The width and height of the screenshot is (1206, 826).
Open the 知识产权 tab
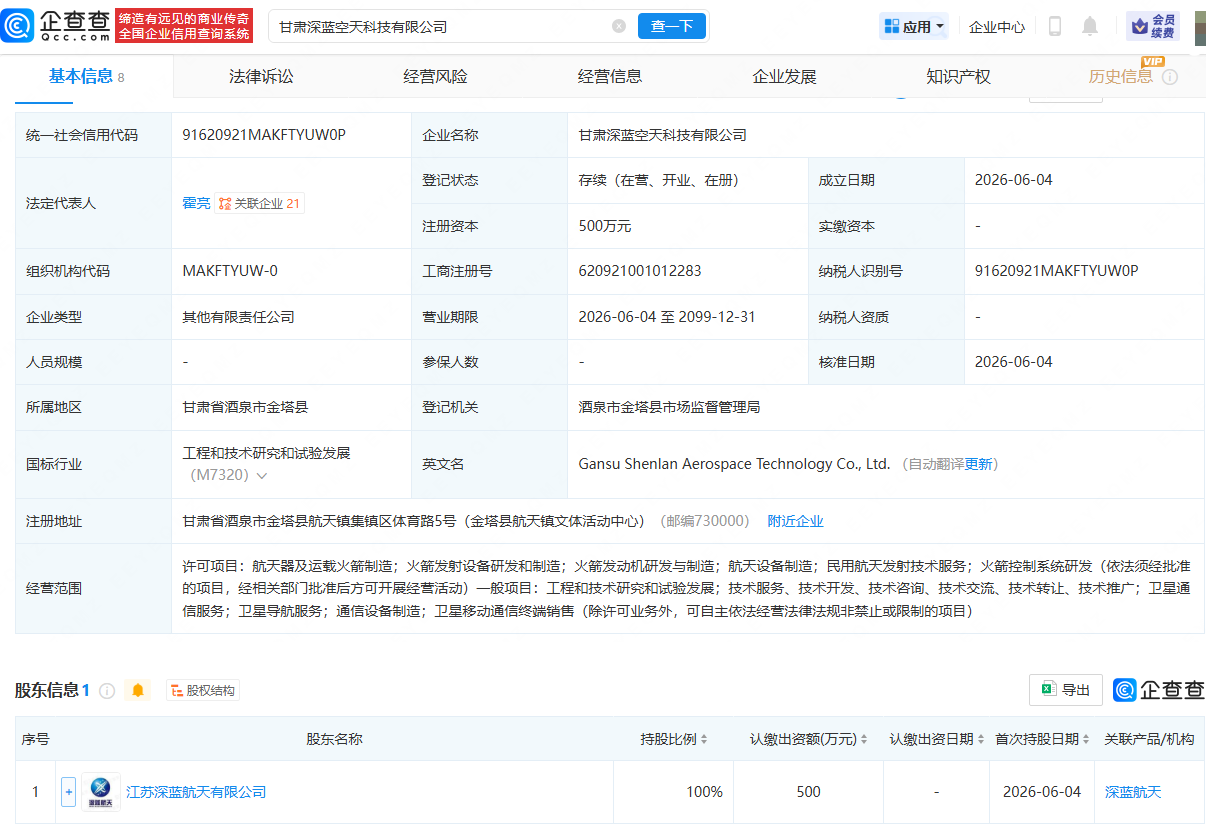point(958,76)
